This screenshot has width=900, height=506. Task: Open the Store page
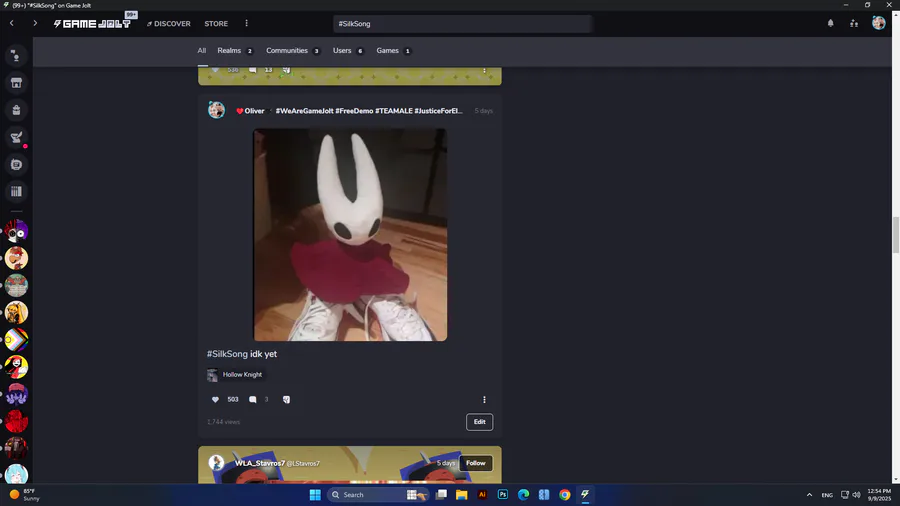(x=216, y=24)
